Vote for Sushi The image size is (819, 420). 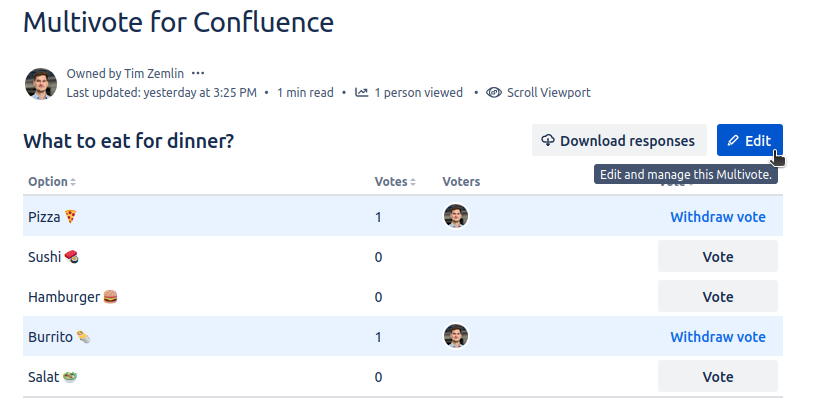pyautogui.click(x=717, y=257)
